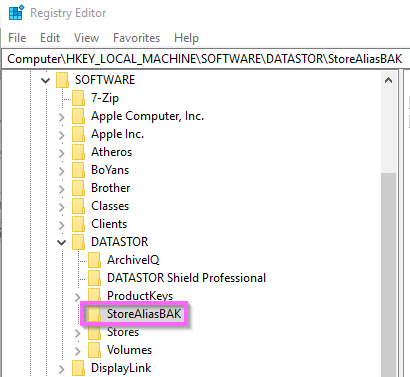The image size is (410, 377).
Task: Expand the Clients key
Action: click(62, 225)
